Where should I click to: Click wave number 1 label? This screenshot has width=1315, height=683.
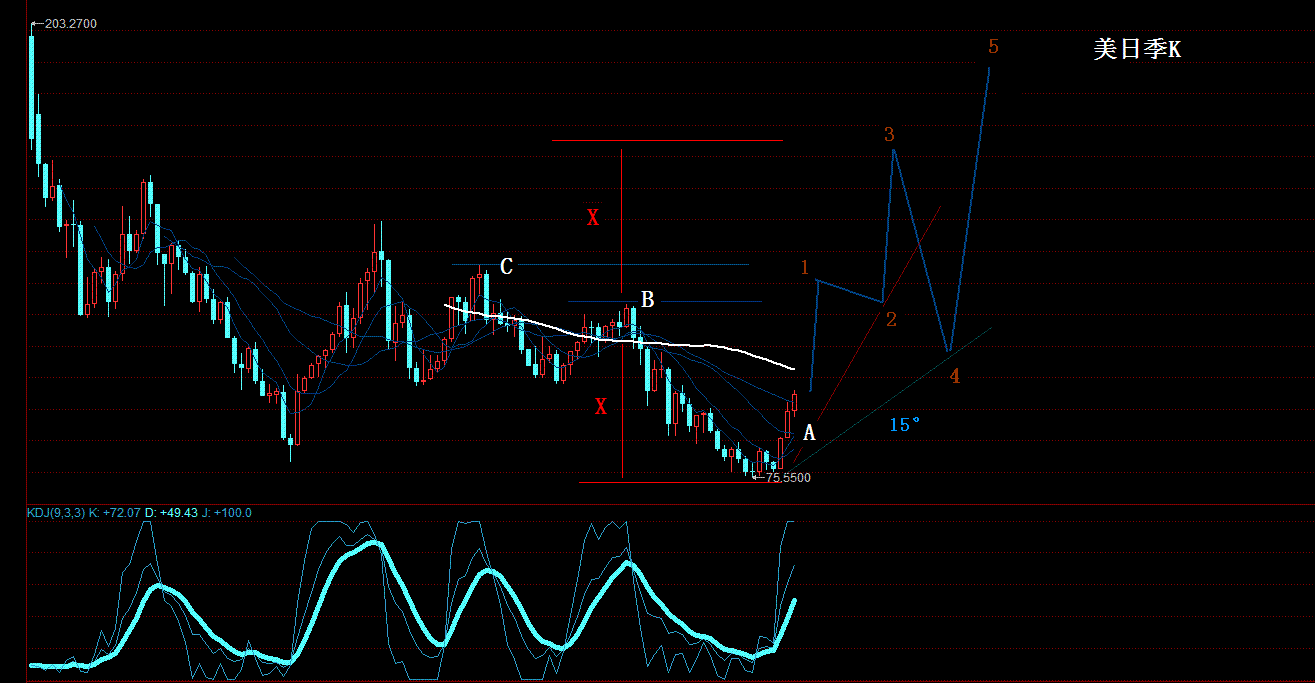tap(804, 267)
